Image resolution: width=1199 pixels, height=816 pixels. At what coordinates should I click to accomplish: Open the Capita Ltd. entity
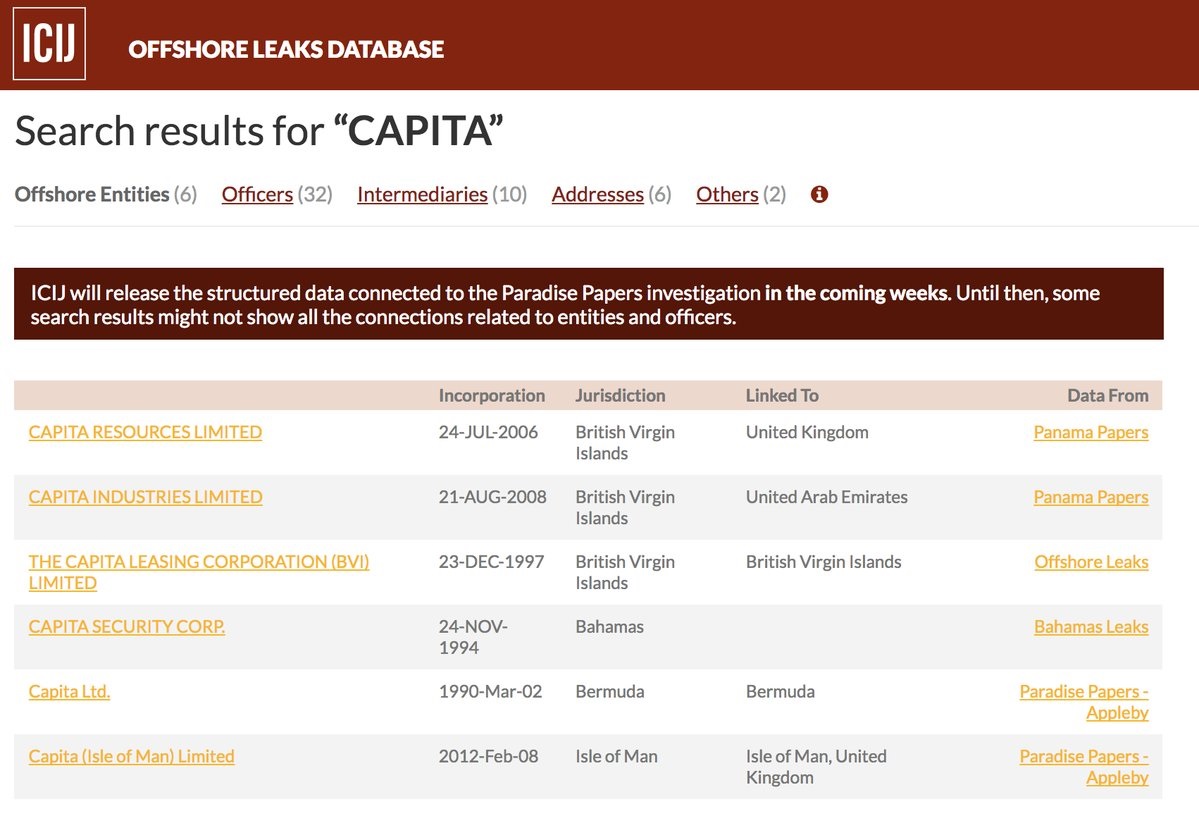click(x=70, y=691)
